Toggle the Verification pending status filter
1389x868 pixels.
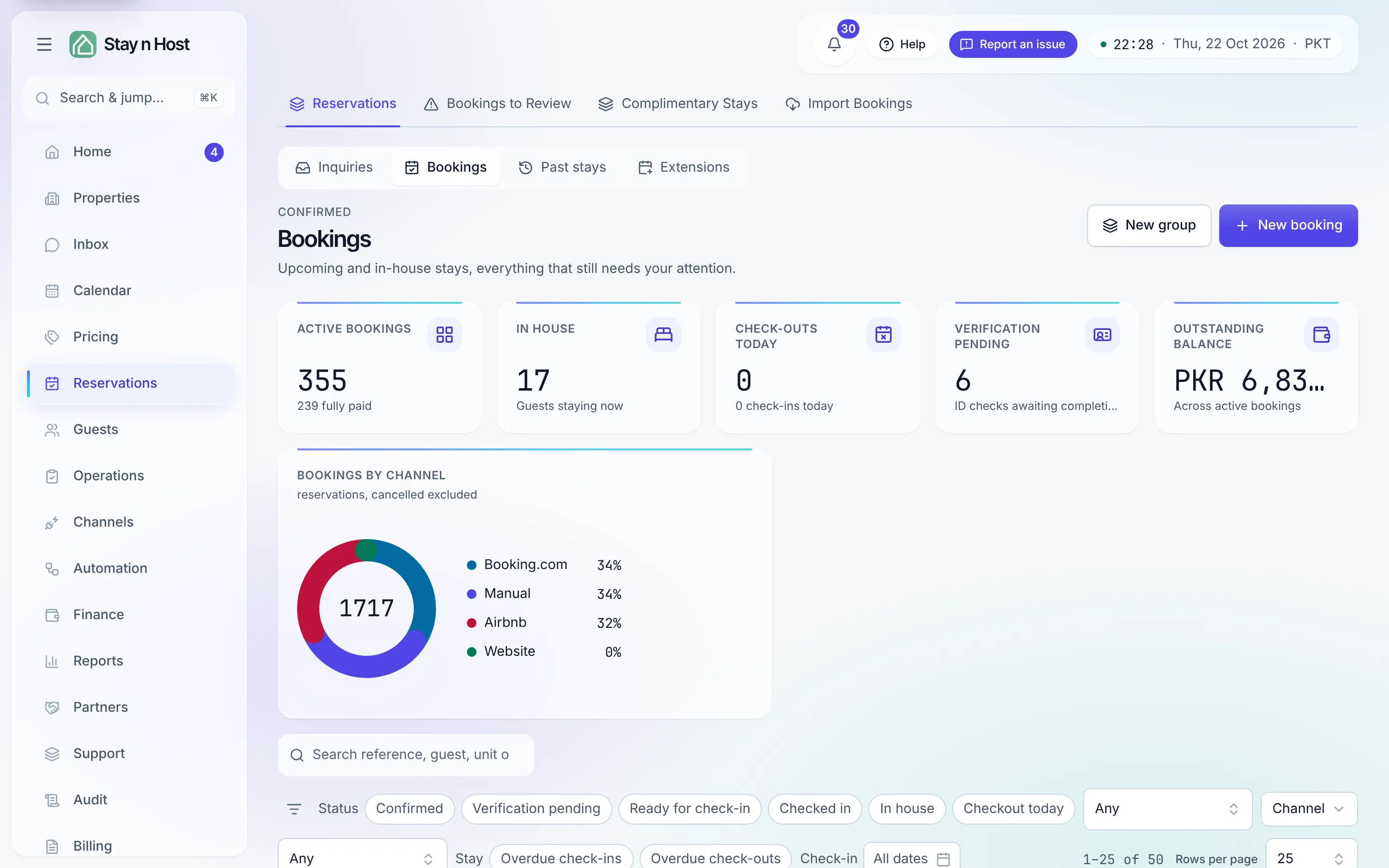pos(536,809)
